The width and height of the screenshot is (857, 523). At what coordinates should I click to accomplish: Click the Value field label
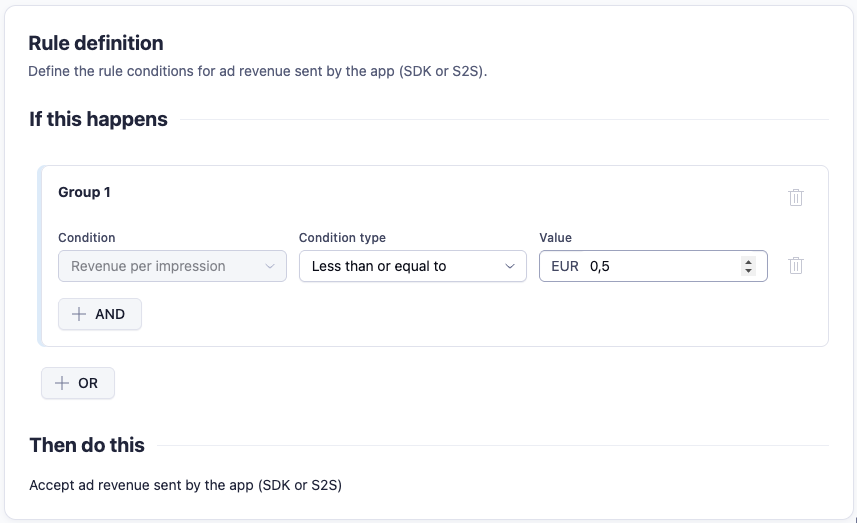tap(555, 238)
